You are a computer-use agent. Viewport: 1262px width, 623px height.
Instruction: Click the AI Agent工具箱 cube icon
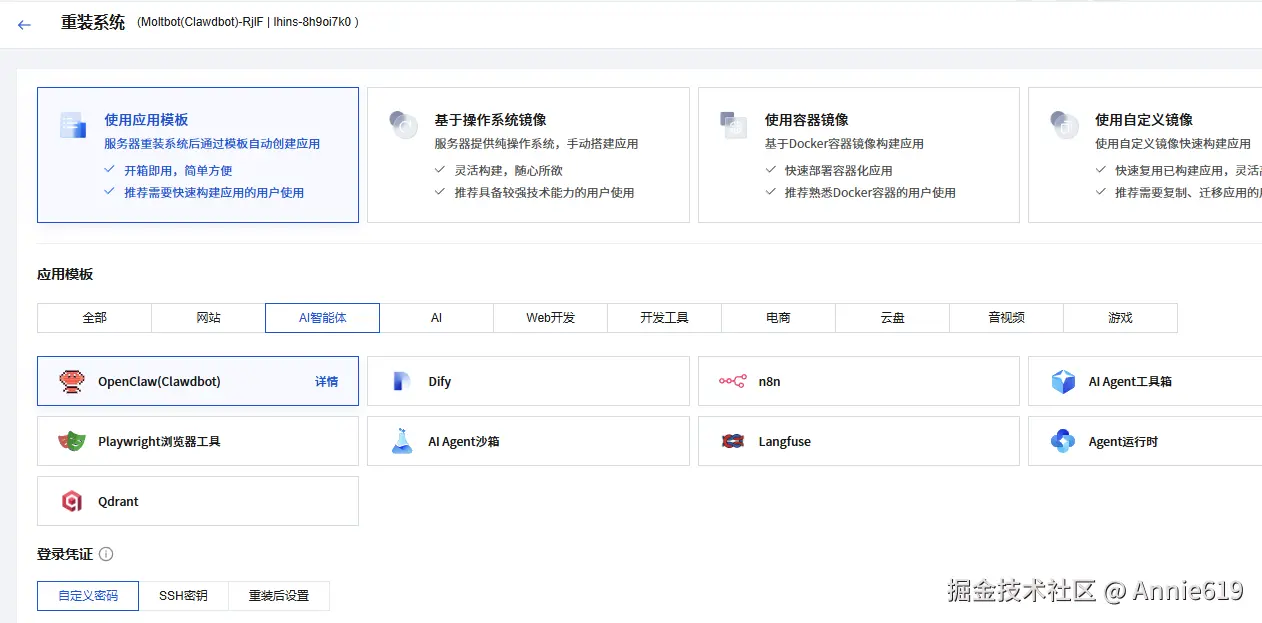[1063, 381]
